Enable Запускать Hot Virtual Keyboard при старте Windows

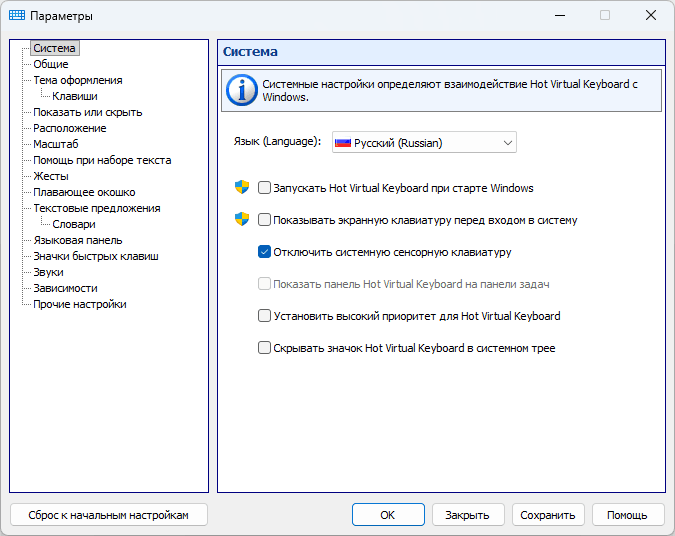click(264, 188)
